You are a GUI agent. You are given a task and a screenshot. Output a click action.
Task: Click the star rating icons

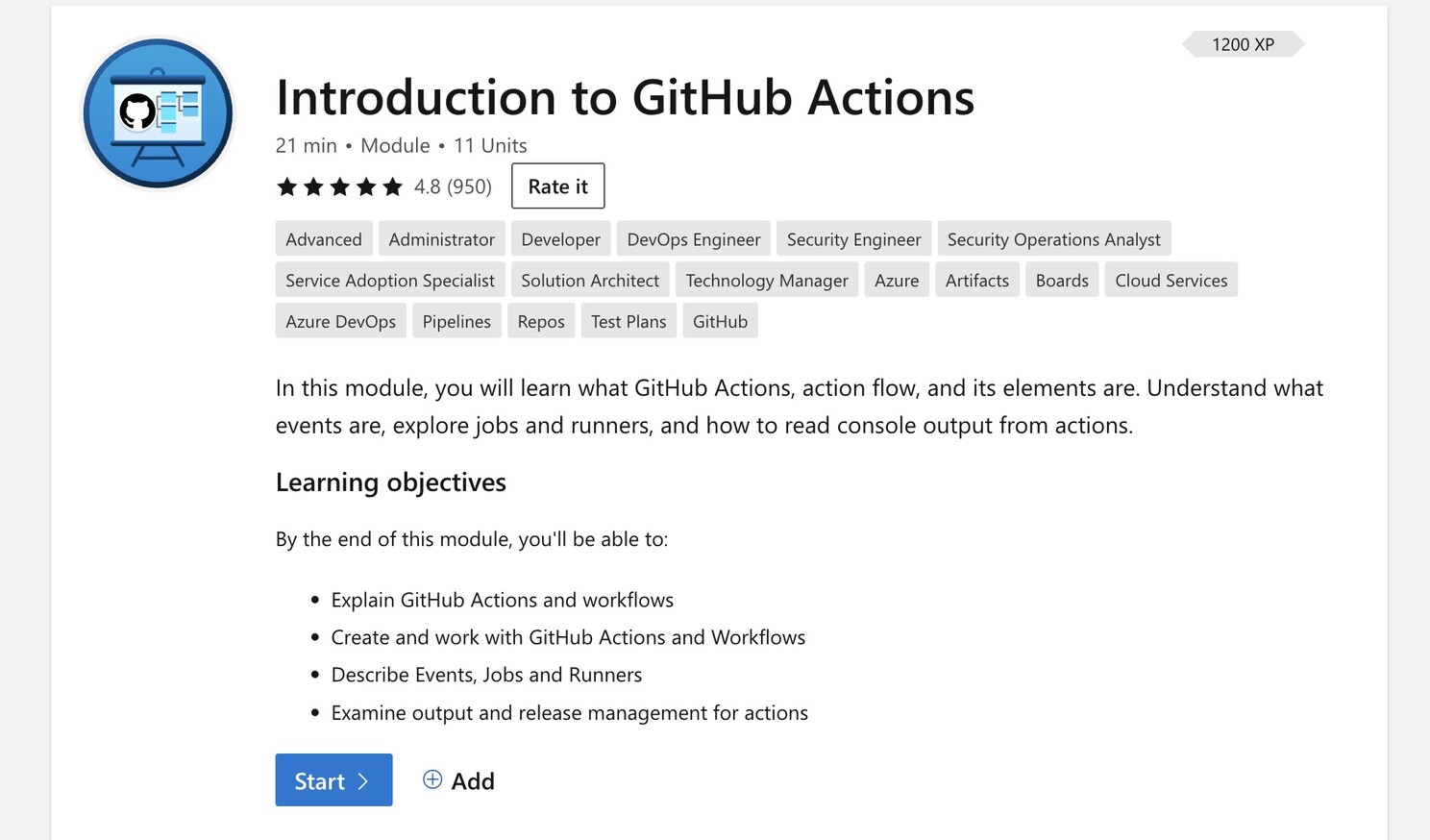coord(339,186)
